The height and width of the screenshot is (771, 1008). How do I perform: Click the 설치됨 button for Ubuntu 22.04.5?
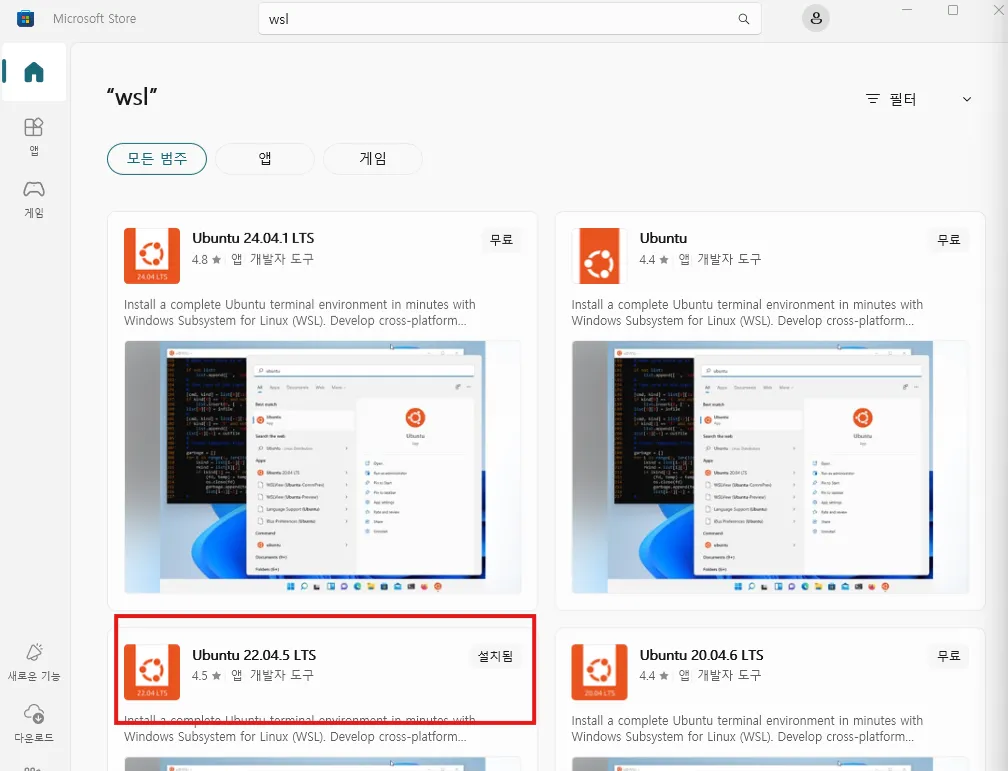(496, 656)
